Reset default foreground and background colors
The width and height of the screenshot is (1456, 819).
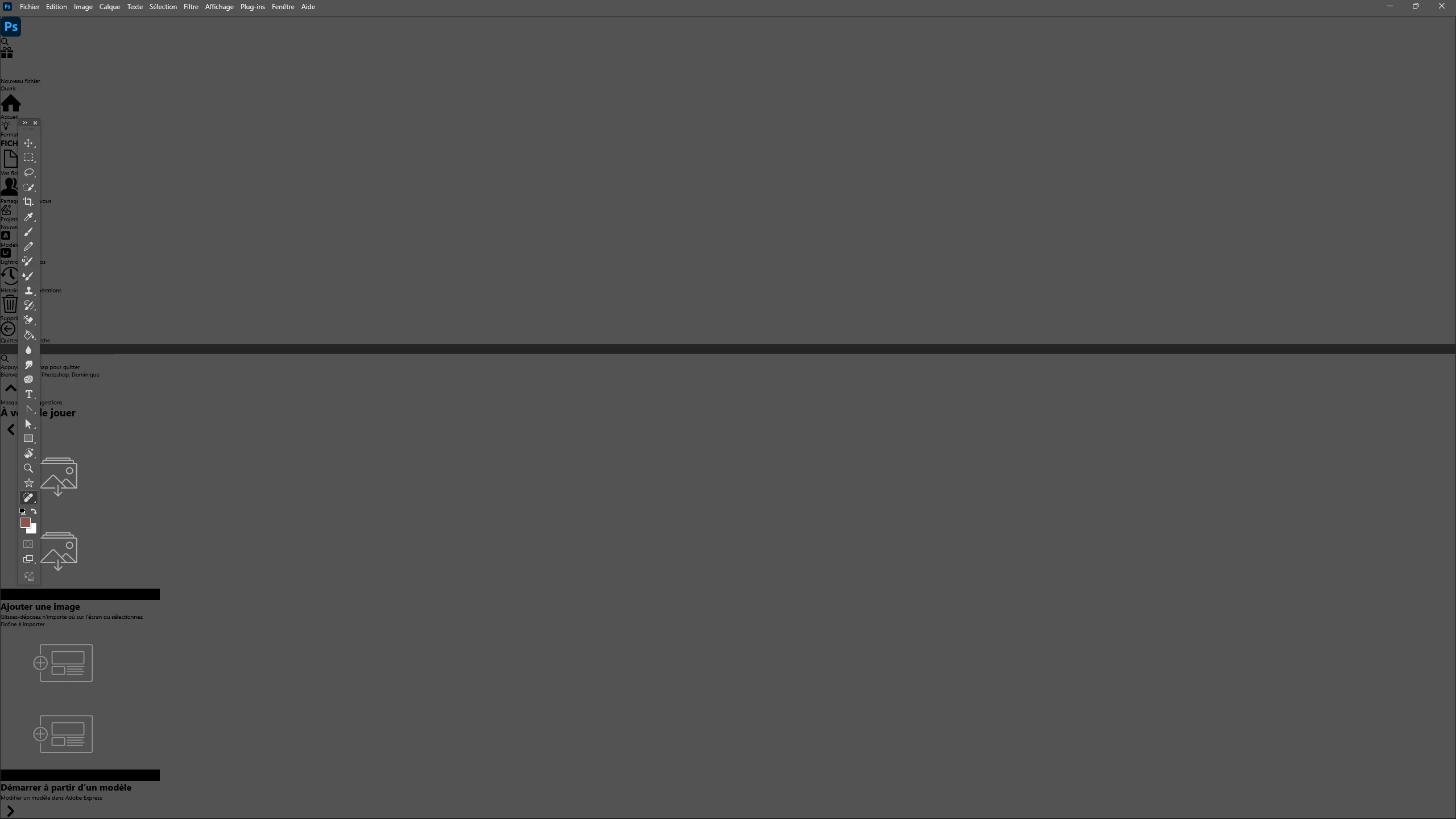[x=23, y=511]
